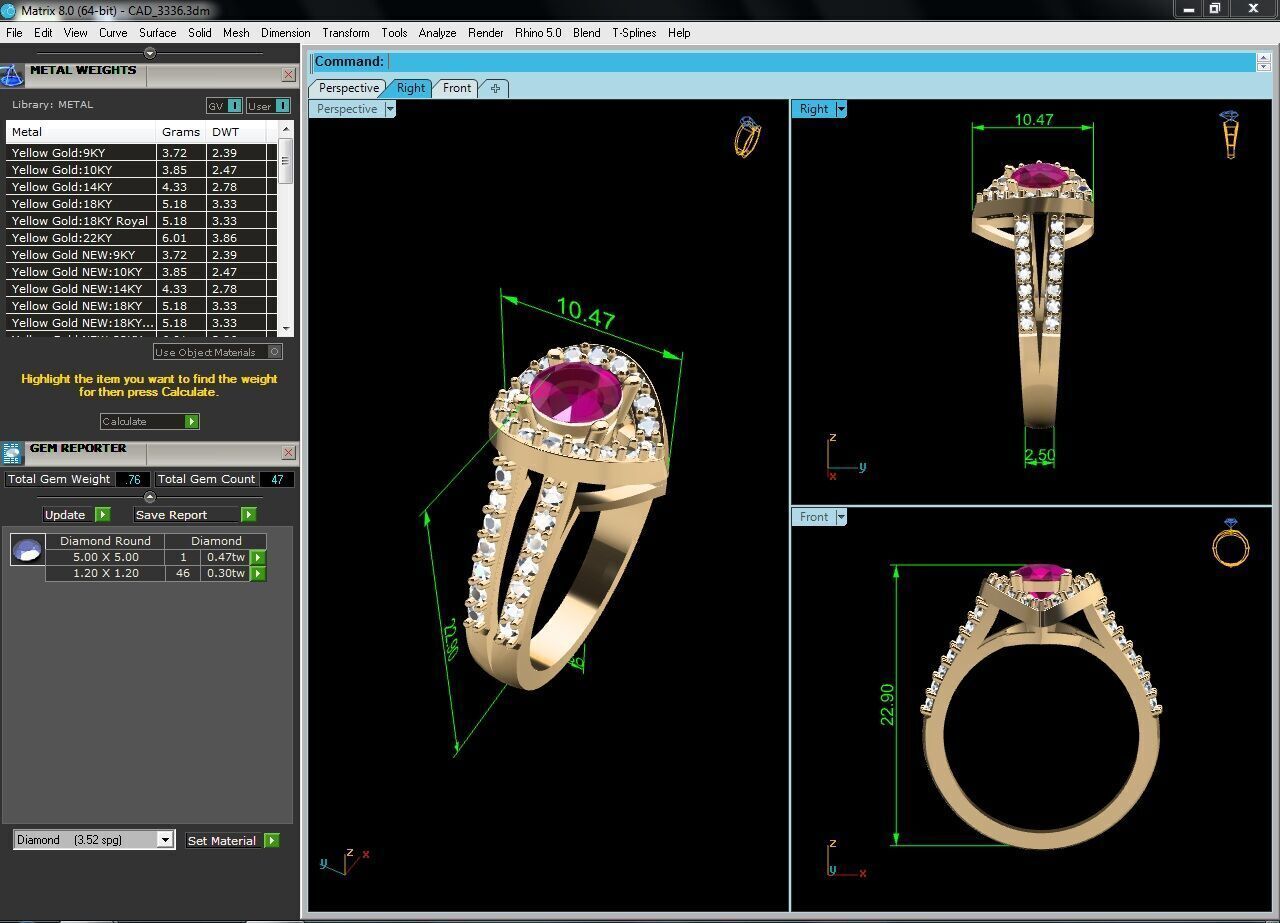Click arrow for 5.00 X 5.00 gem row
This screenshot has width=1280, height=923.
coord(258,557)
